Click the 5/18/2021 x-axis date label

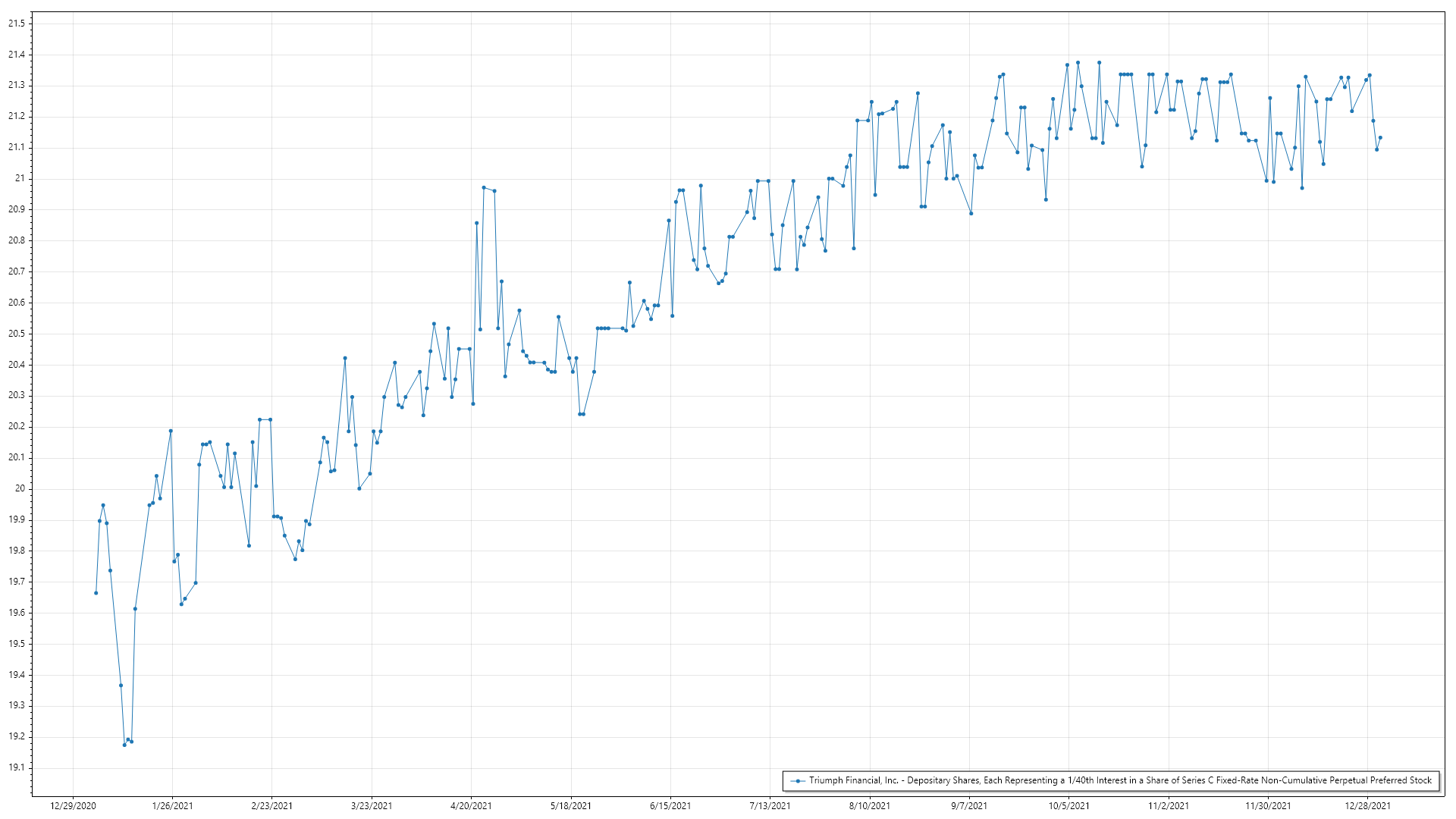click(571, 805)
